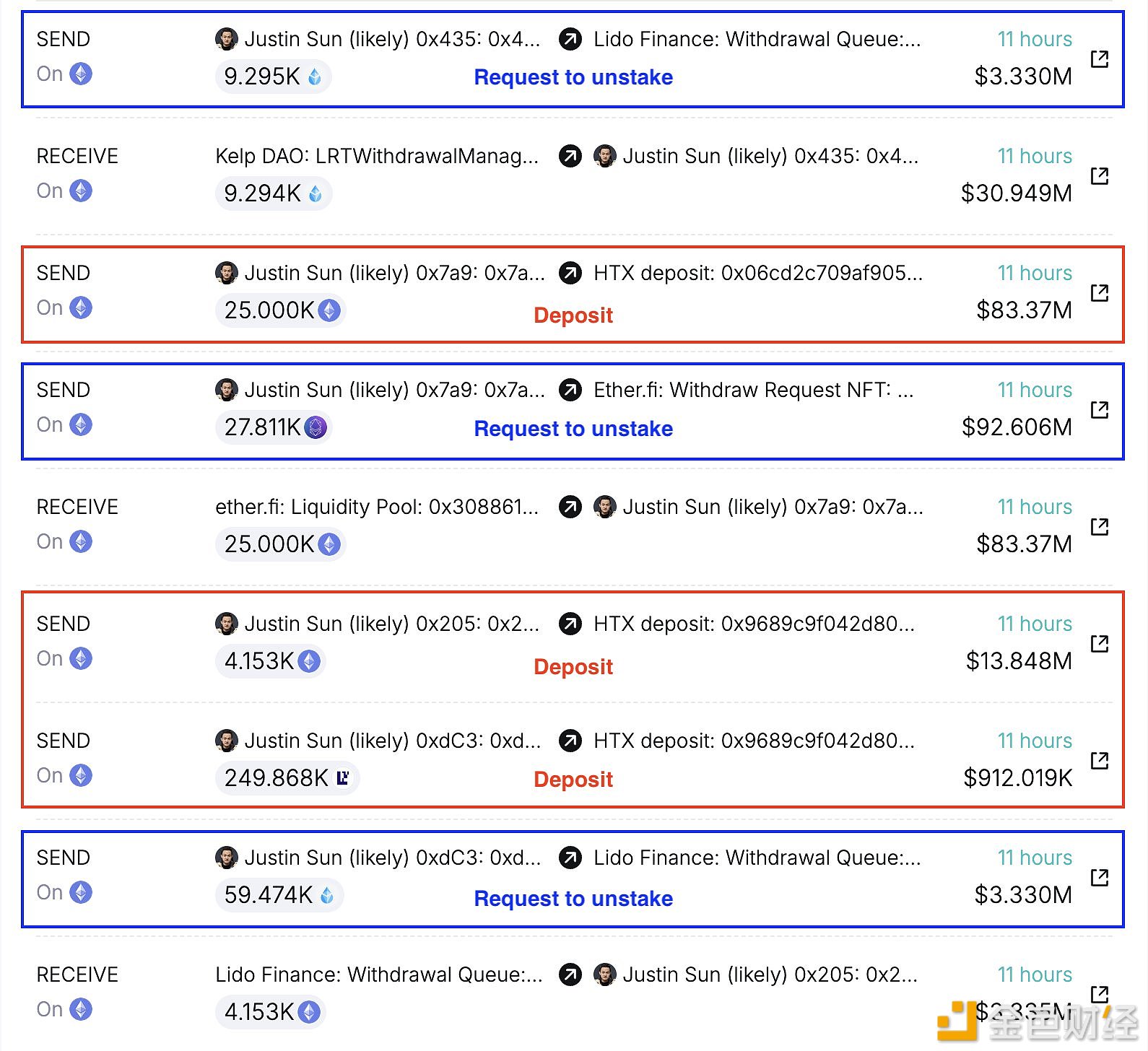Open external link for ether.fi Liquidity Pool receive
This screenshot has width=1148, height=1051.
[1099, 526]
